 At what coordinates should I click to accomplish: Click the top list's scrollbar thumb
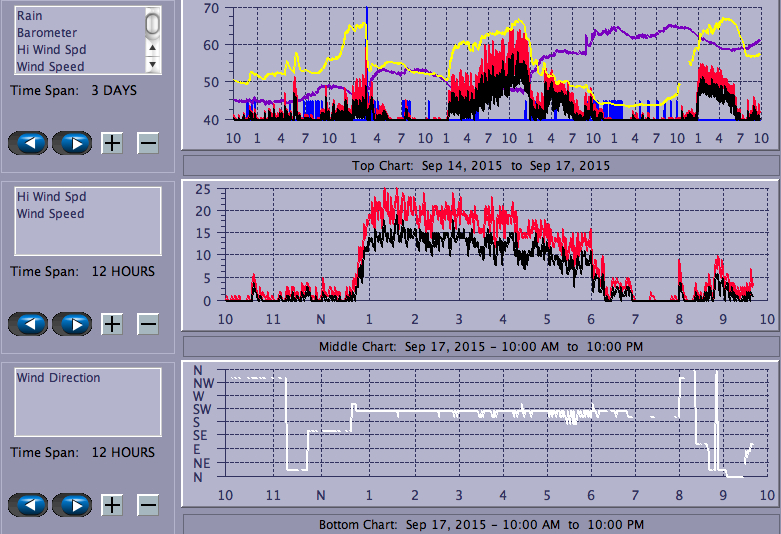point(152,22)
